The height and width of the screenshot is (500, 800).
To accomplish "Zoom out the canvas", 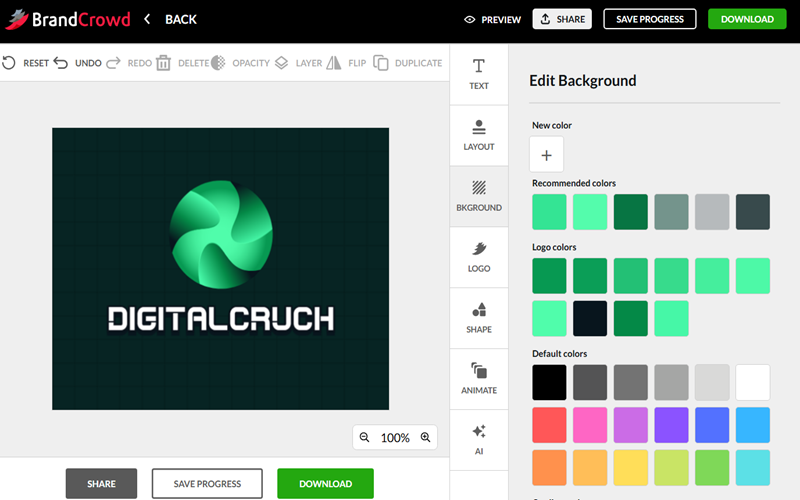I will (x=364, y=437).
